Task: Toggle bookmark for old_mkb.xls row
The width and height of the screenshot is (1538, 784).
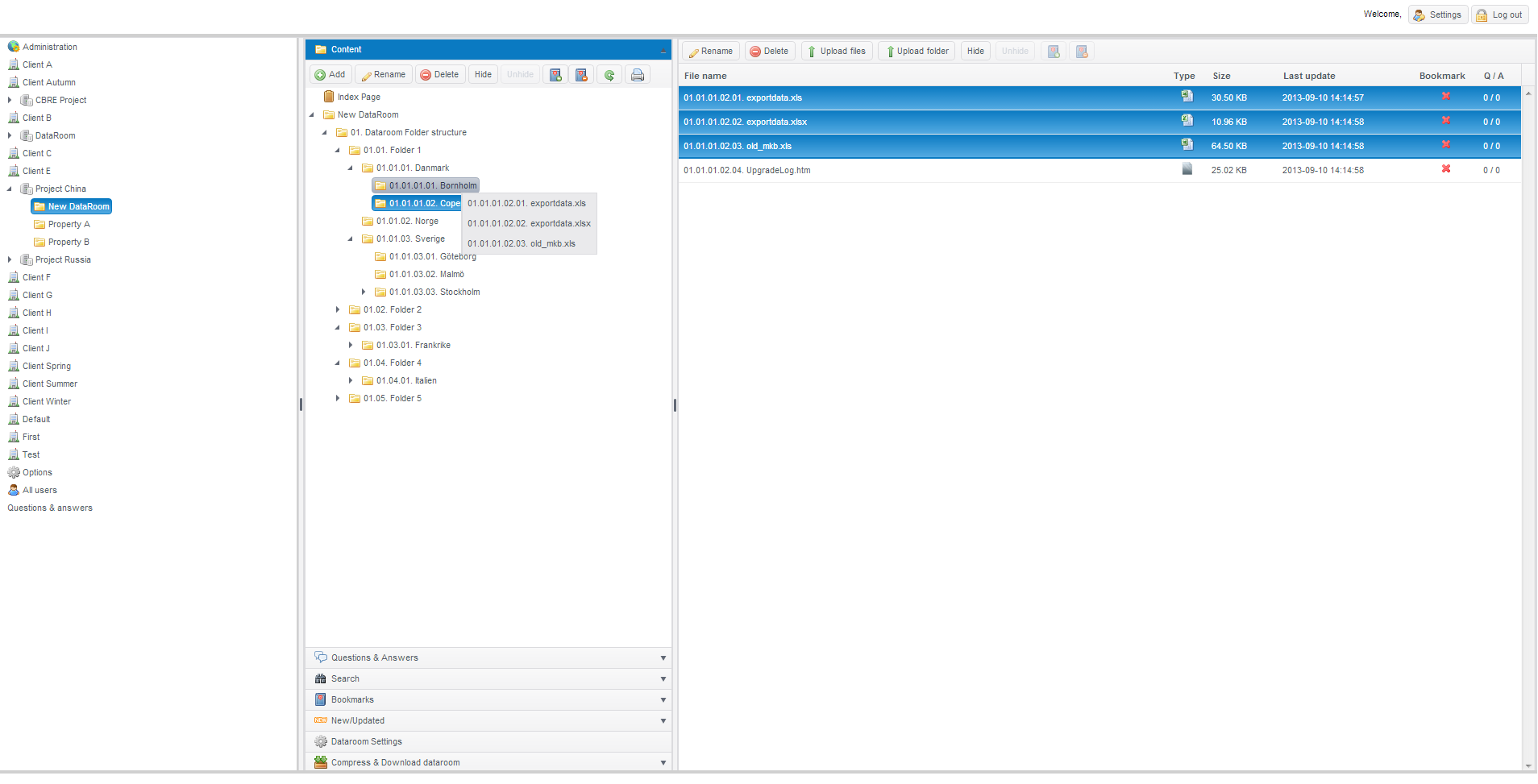Action: point(1446,145)
